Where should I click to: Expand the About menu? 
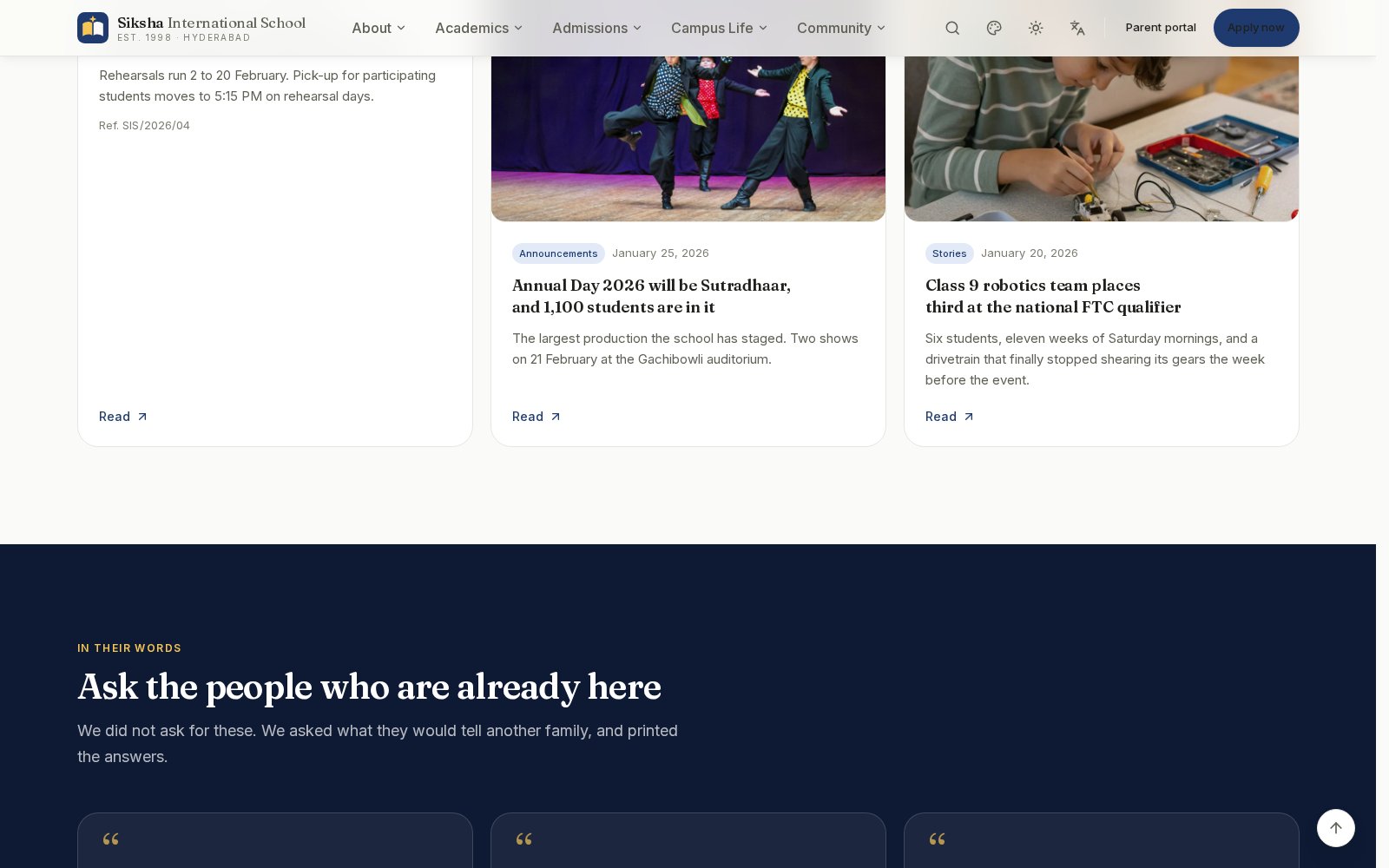coord(379,28)
